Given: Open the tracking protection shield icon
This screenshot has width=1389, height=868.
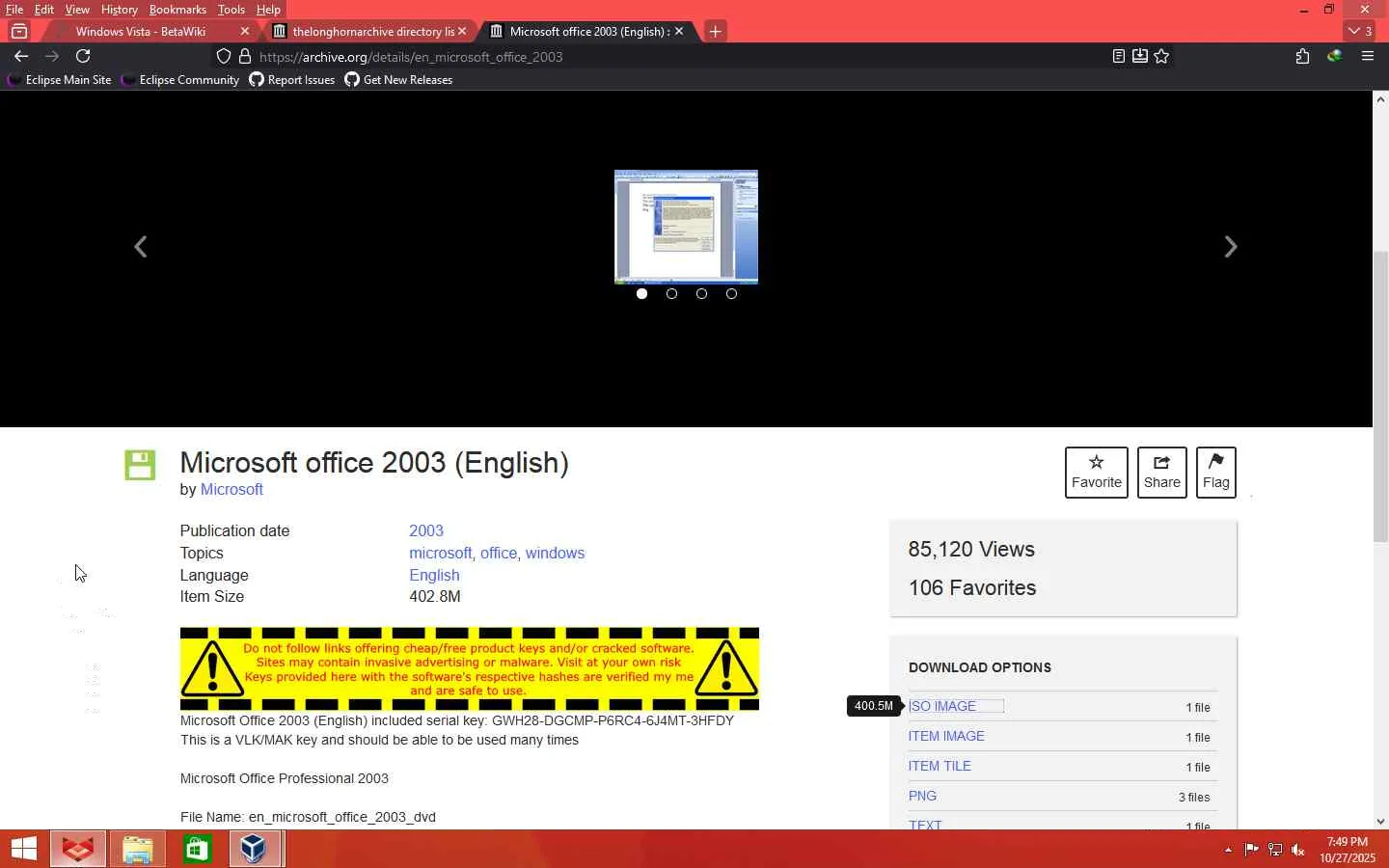Looking at the screenshot, I should pyautogui.click(x=224, y=56).
